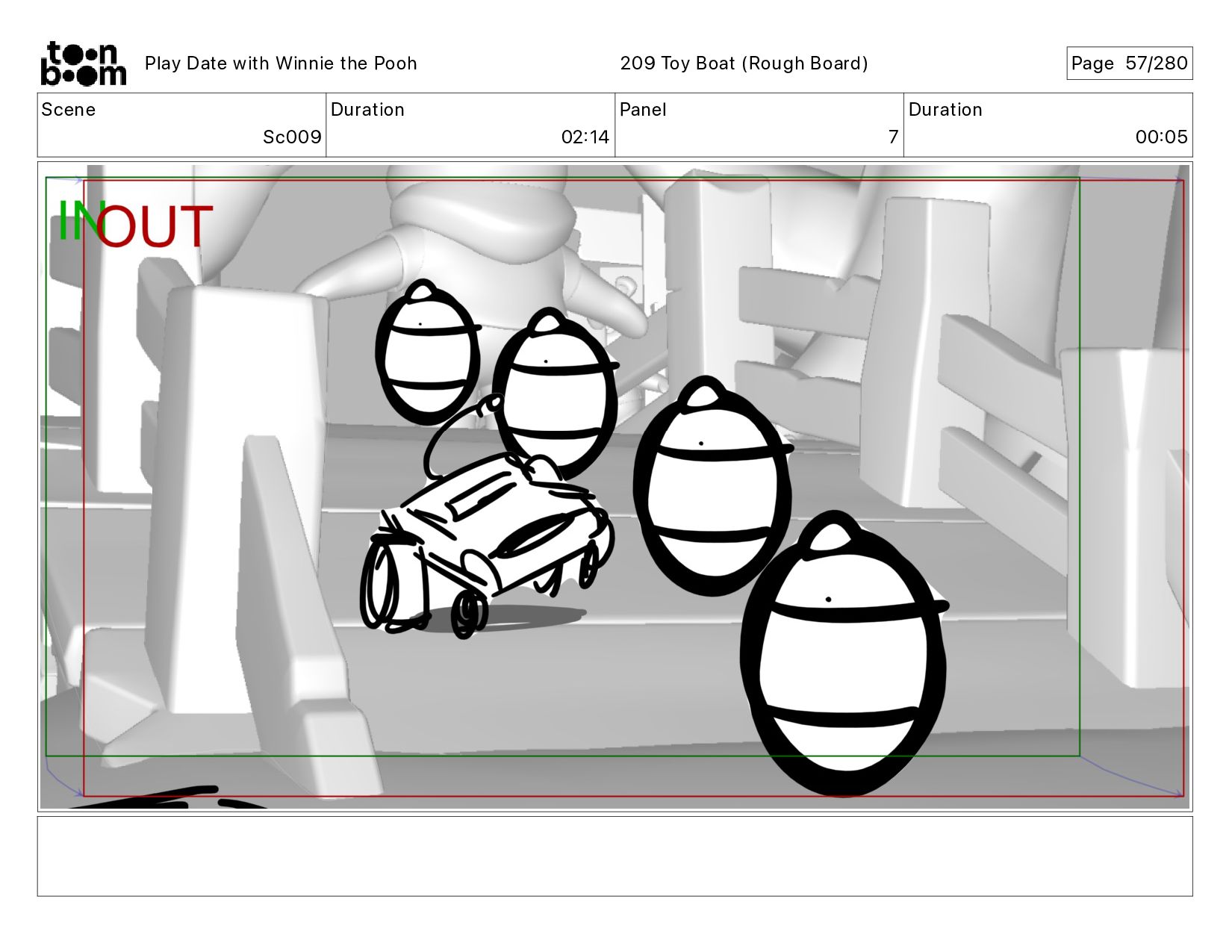The image size is (1232, 952).
Task: Click the Toon Boom logo
Action: pos(83,63)
